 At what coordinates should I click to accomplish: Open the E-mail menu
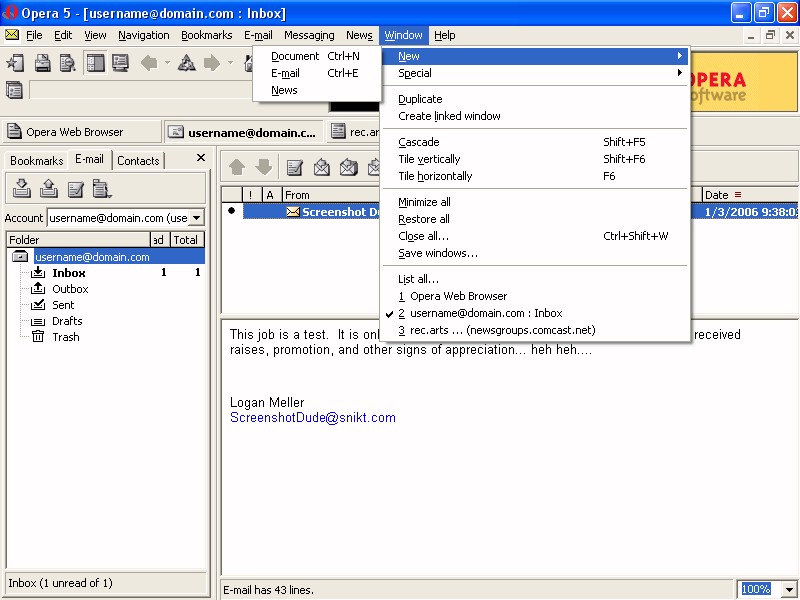pyautogui.click(x=258, y=35)
